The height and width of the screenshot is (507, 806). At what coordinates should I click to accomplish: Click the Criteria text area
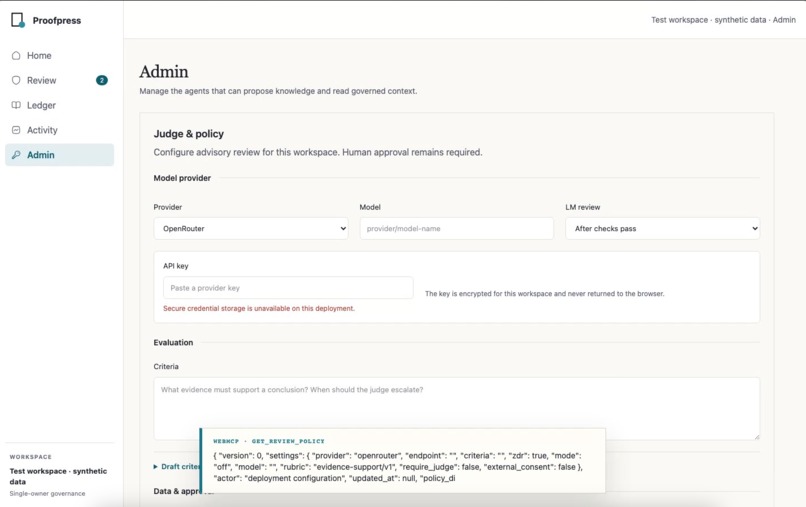456,409
